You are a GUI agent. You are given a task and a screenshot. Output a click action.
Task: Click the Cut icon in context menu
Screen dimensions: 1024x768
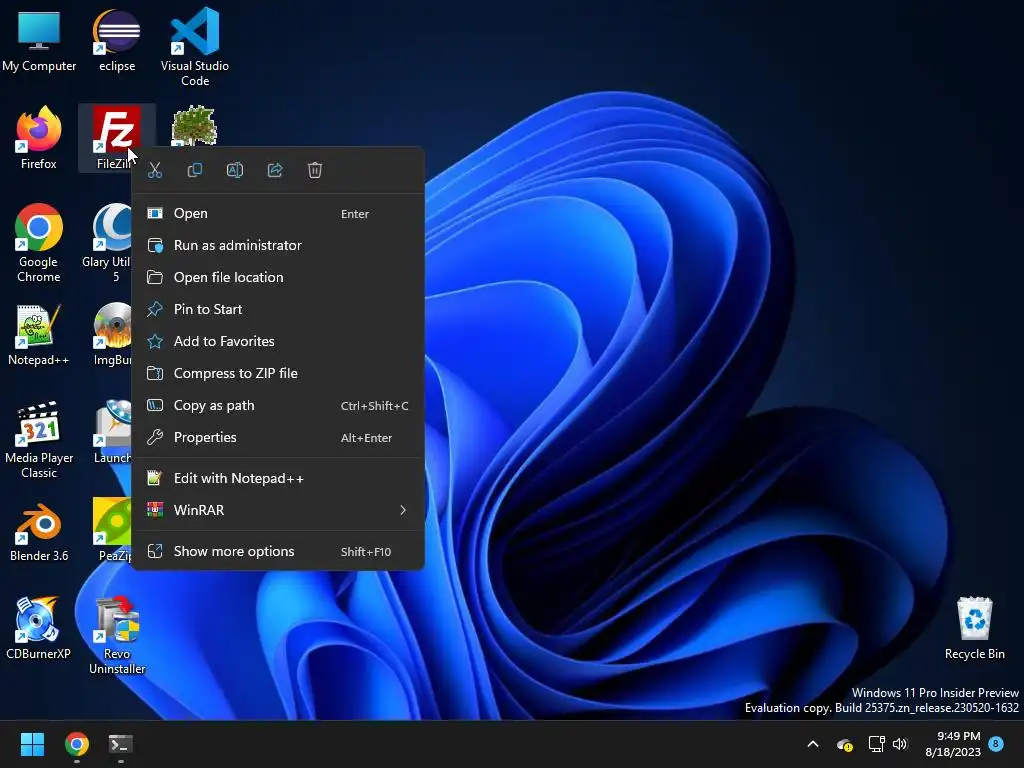(155, 170)
